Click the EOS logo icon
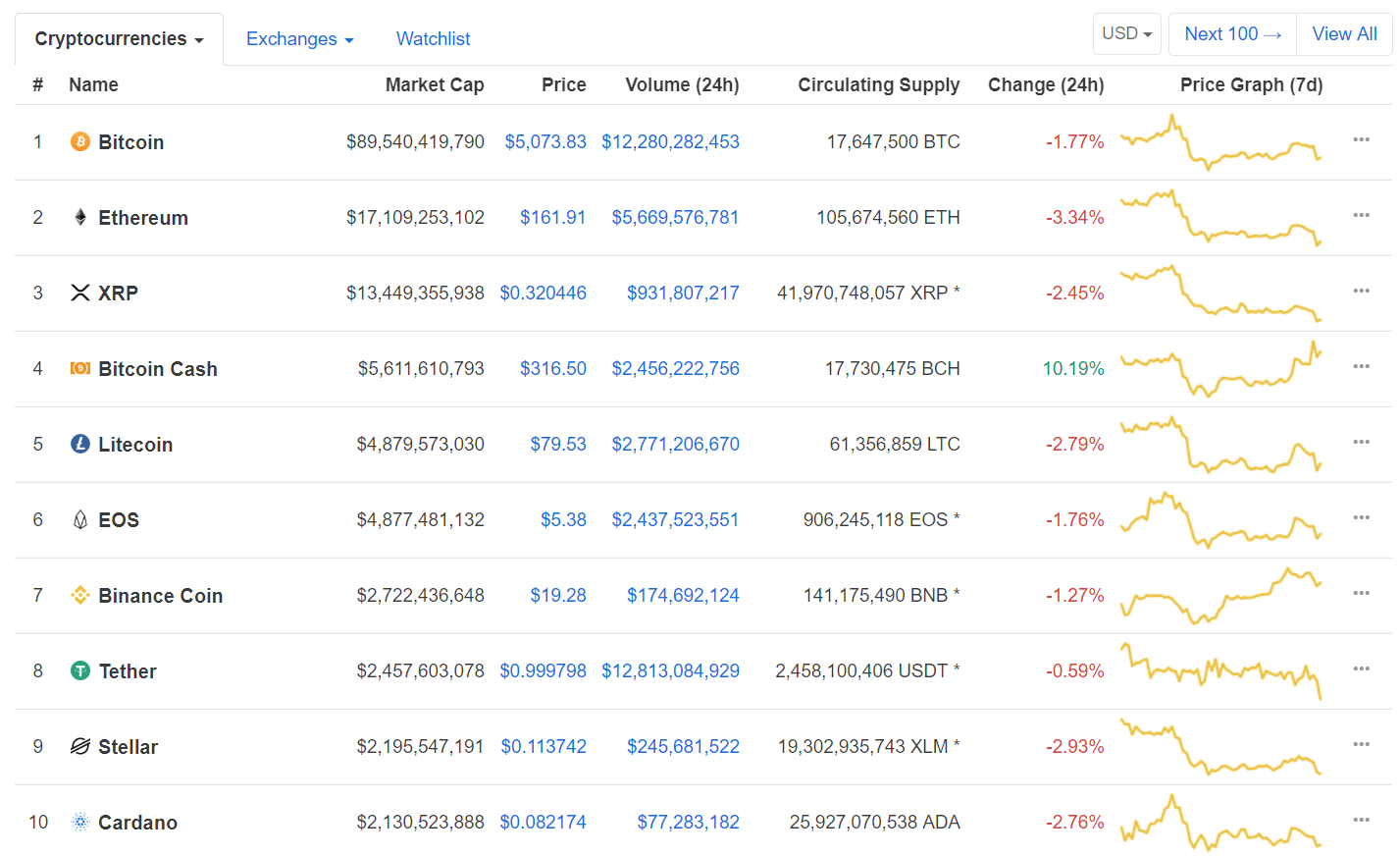The image size is (1400, 856). [80, 519]
